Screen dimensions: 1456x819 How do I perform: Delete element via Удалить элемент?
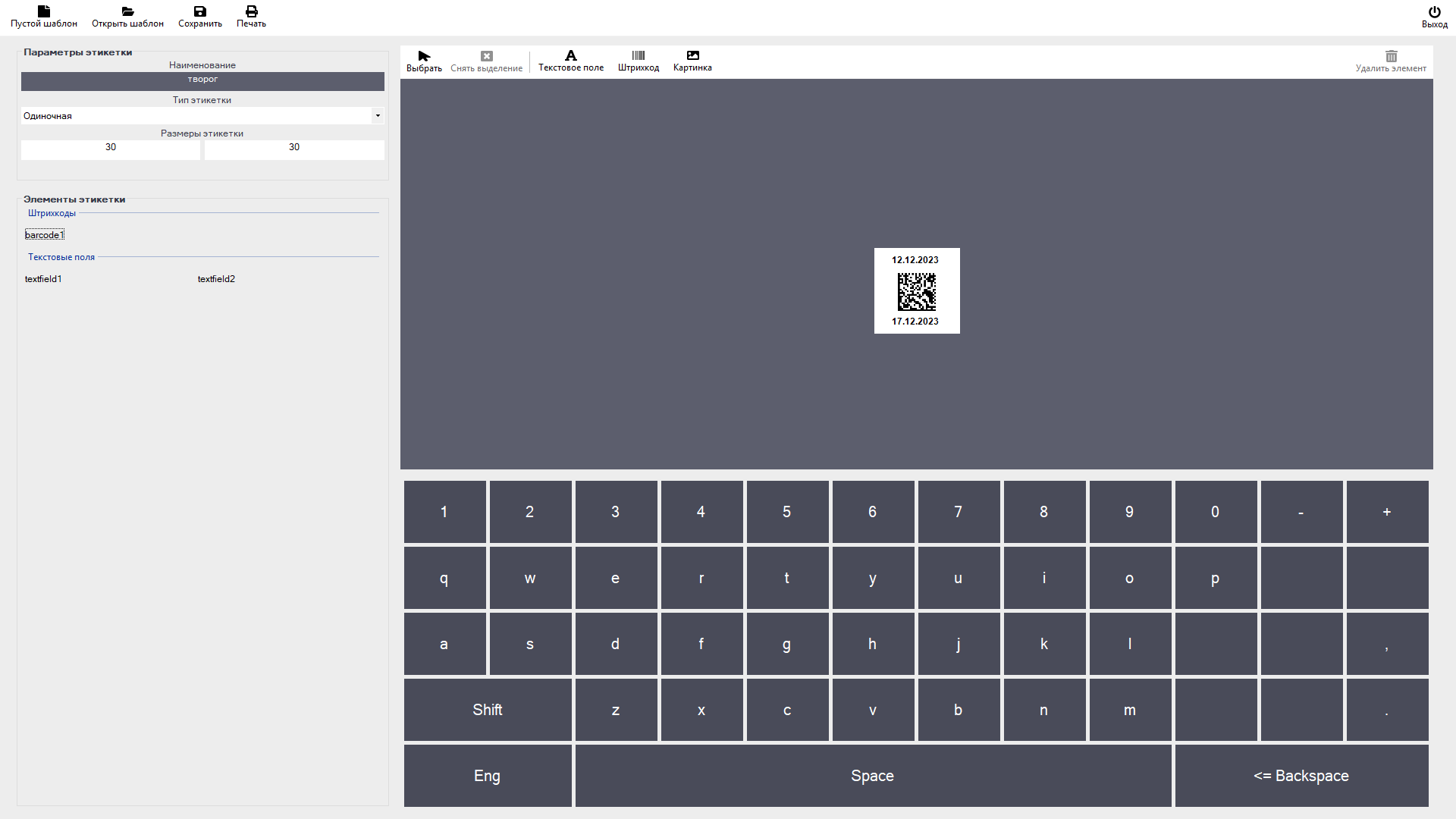click(x=1391, y=61)
